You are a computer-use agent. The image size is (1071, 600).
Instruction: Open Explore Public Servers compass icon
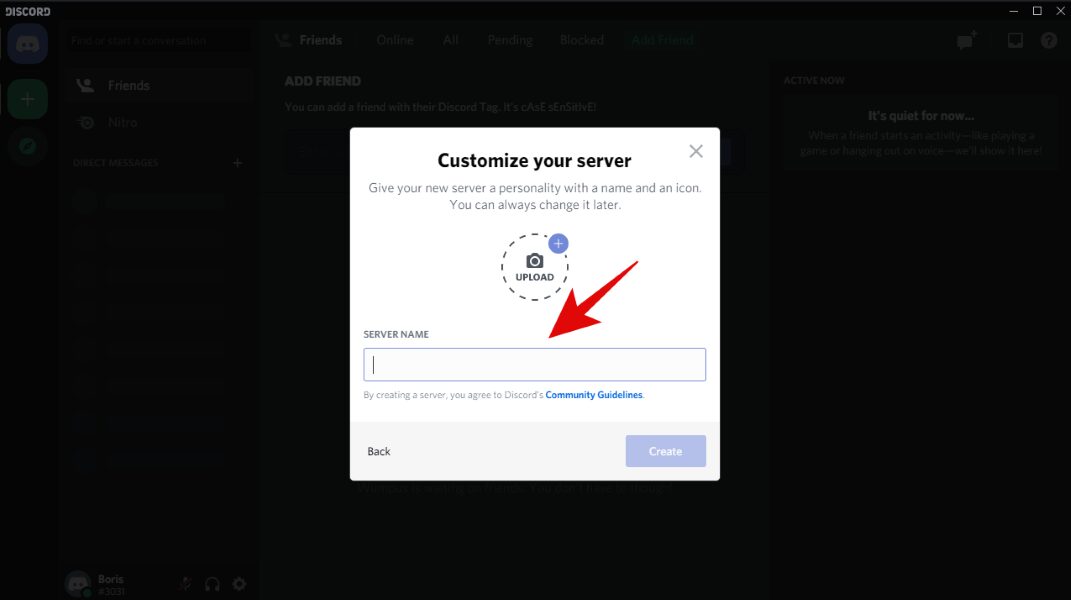(27, 146)
